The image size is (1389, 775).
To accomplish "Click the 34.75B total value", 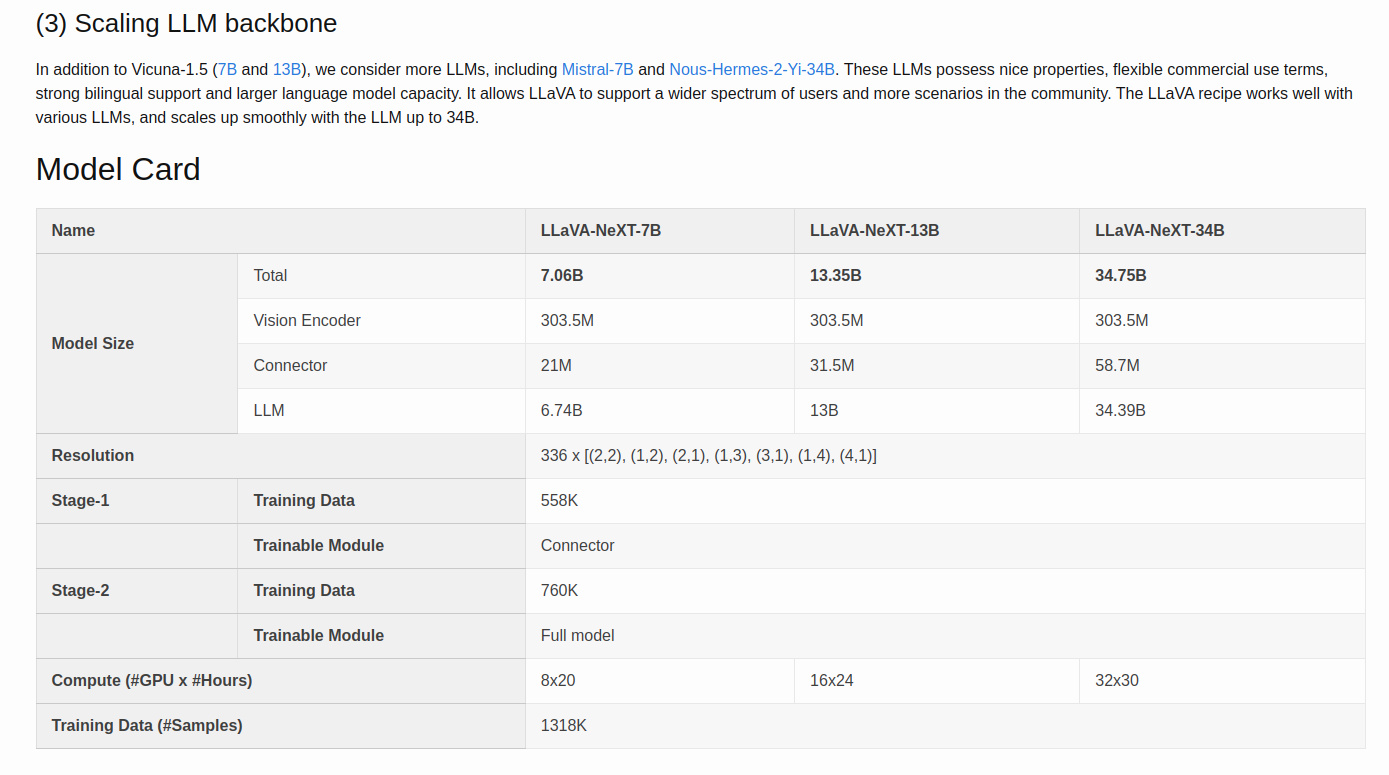I will pos(1121,275).
